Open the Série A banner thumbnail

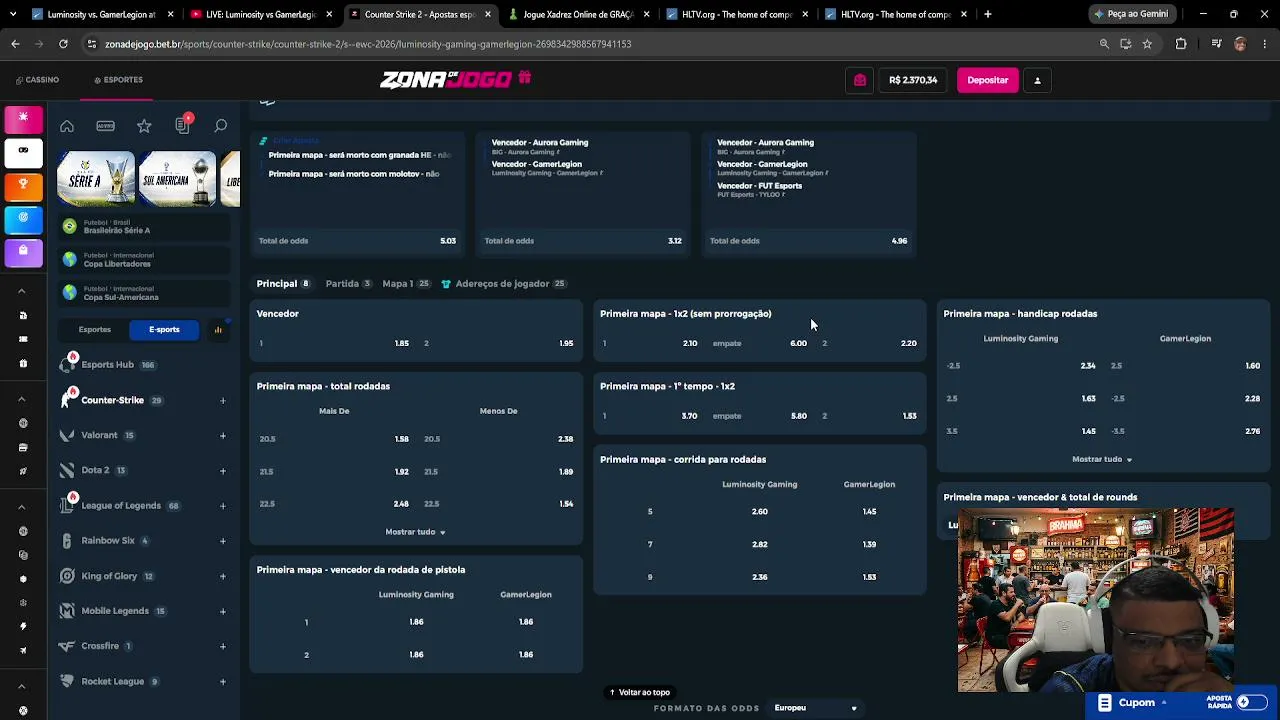click(x=96, y=179)
